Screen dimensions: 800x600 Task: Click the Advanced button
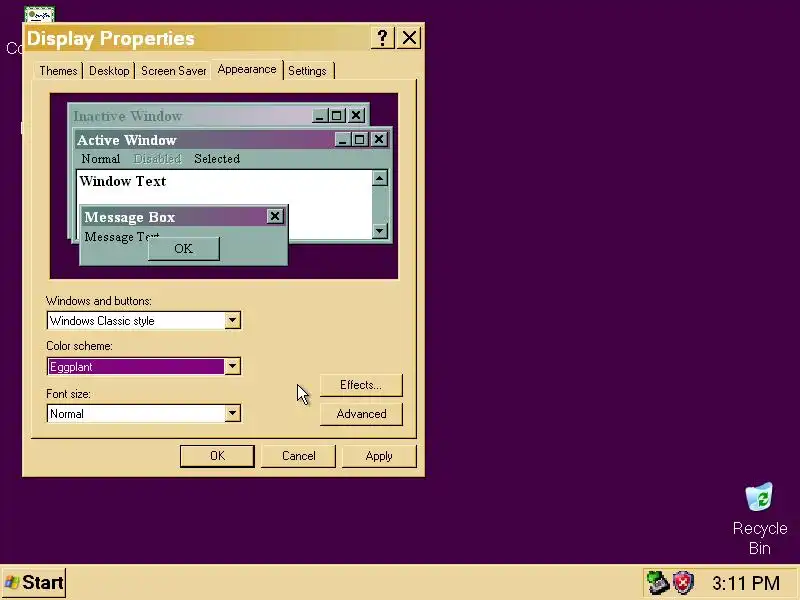click(361, 414)
